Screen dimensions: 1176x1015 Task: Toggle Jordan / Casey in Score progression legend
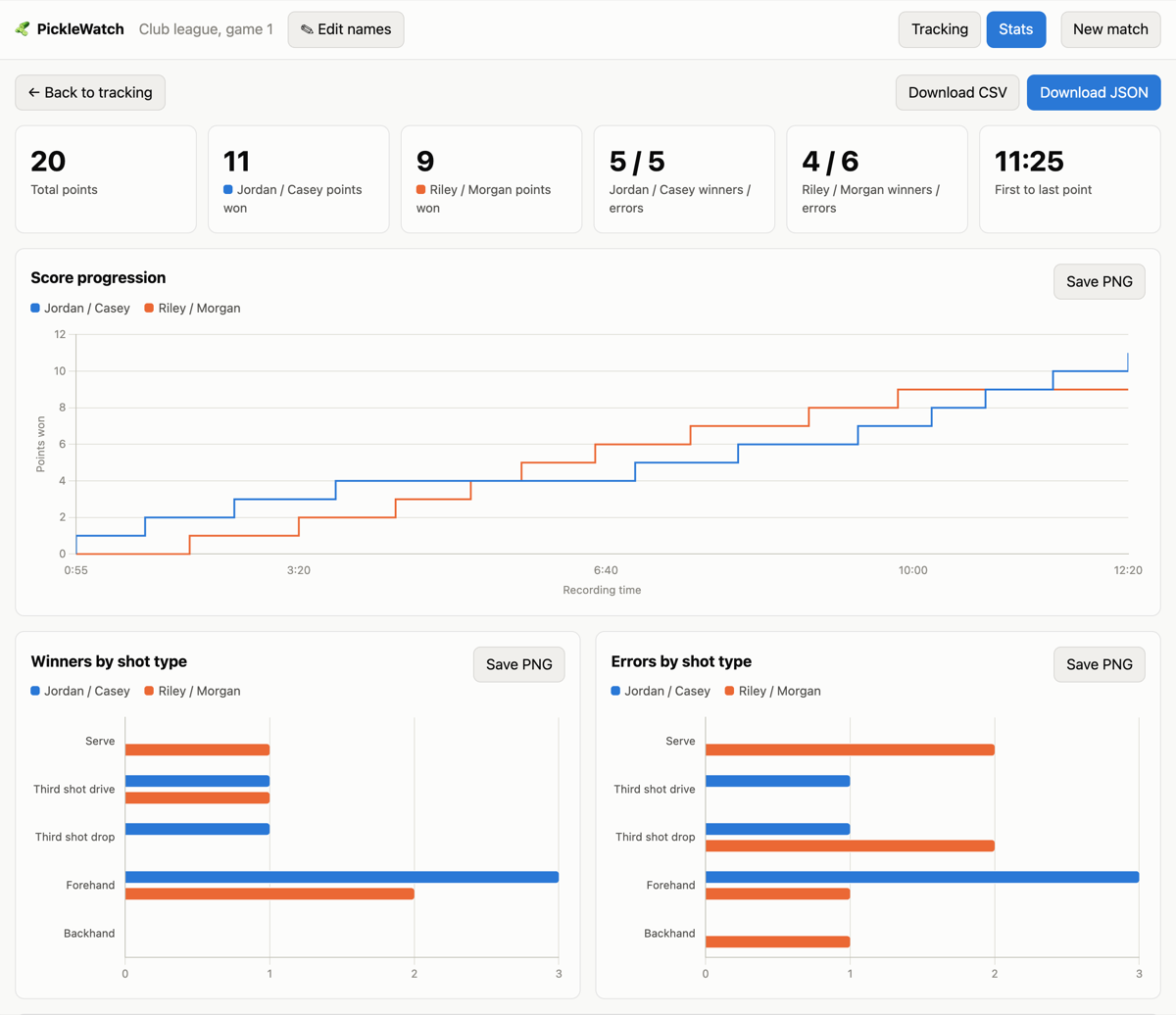pos(80,308)
